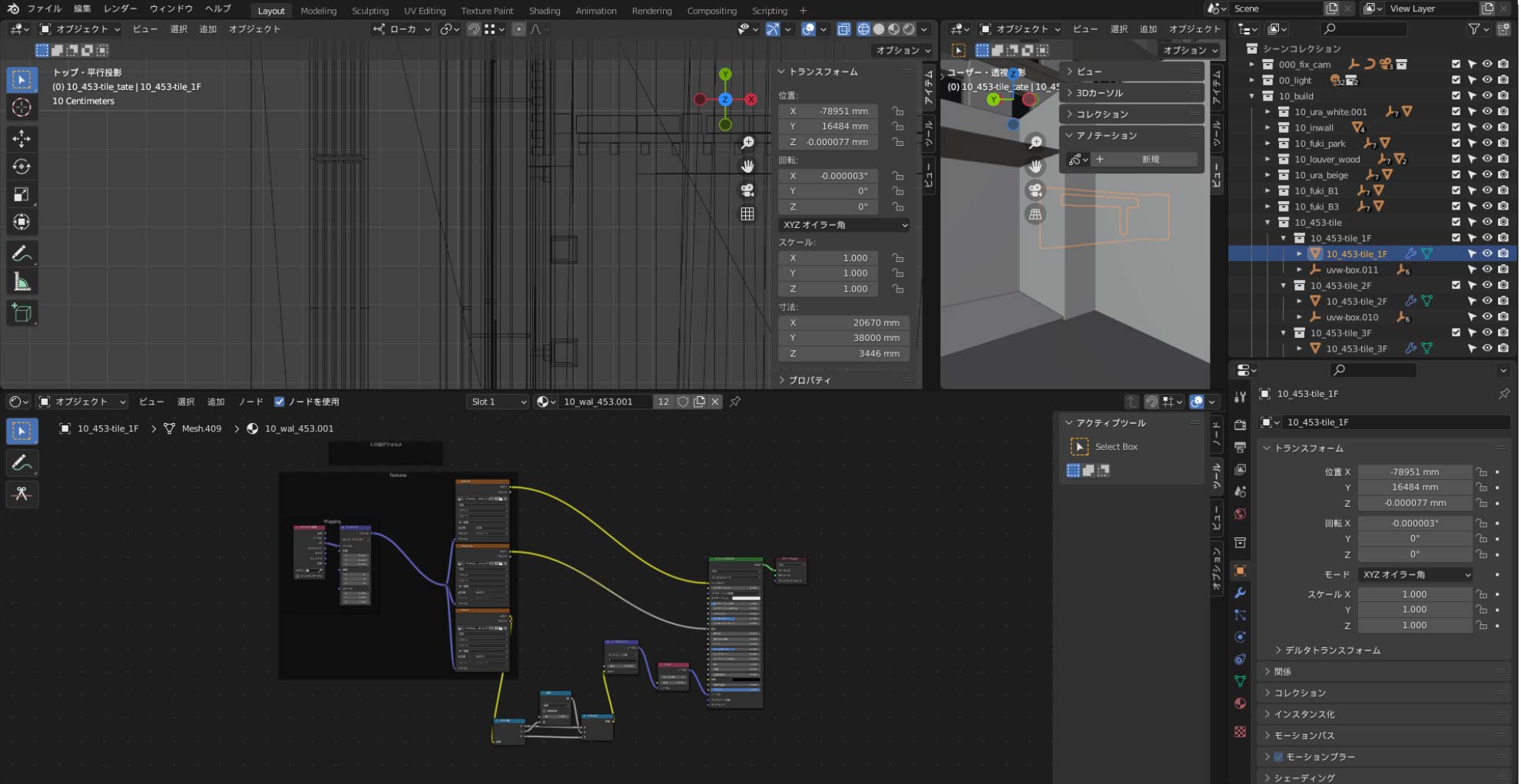Image resolution: width=1521 pixels, height=784 pixels.
Task: Disable render camera toggle for 10_fuki_park
Action: point(1503,144)
